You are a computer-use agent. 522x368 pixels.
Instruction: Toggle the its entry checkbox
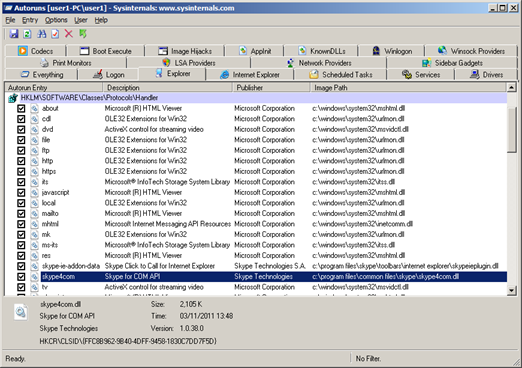21,182
